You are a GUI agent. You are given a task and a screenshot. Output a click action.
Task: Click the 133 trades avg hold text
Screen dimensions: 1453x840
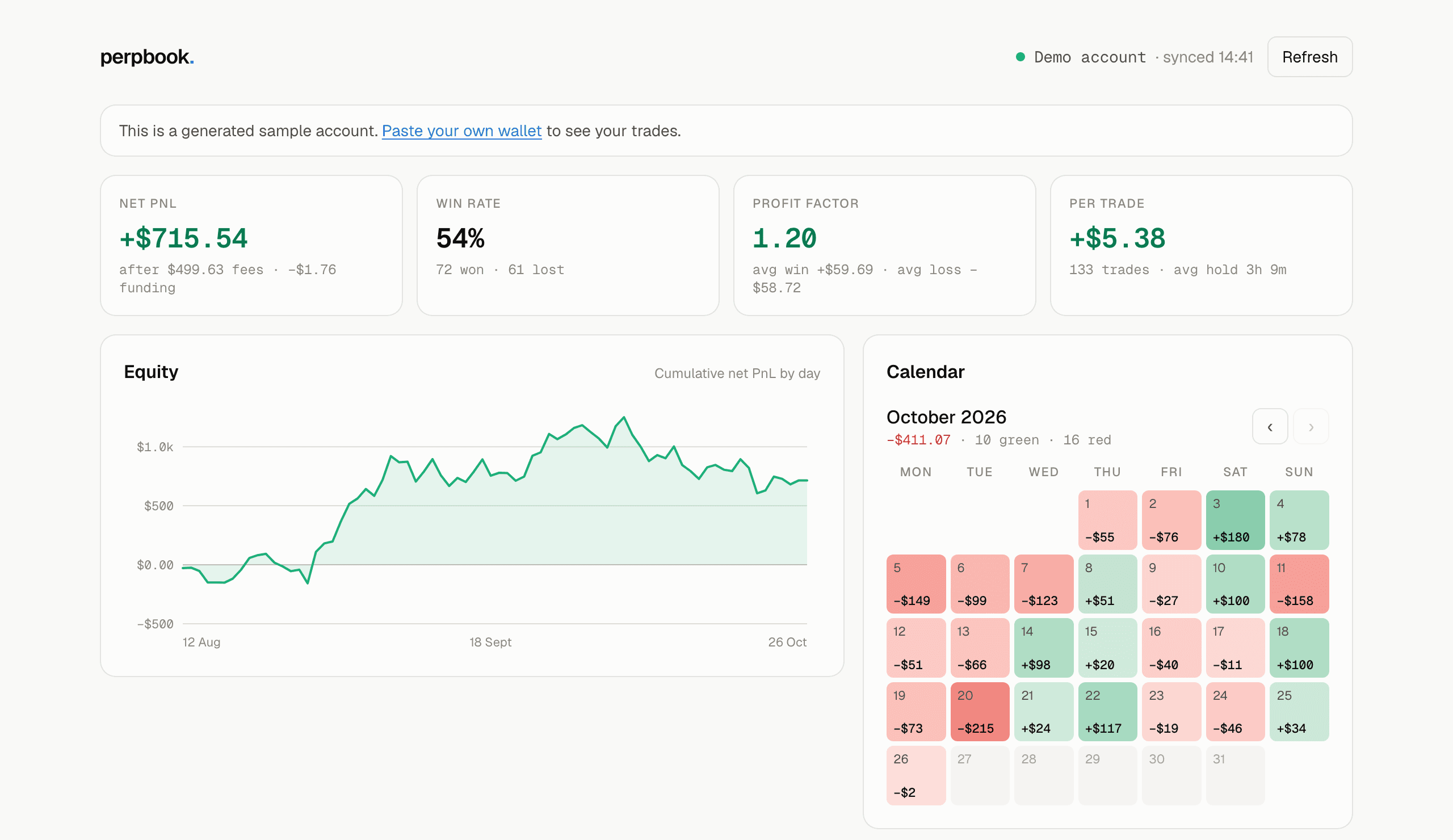click(x=1177, y=270)
